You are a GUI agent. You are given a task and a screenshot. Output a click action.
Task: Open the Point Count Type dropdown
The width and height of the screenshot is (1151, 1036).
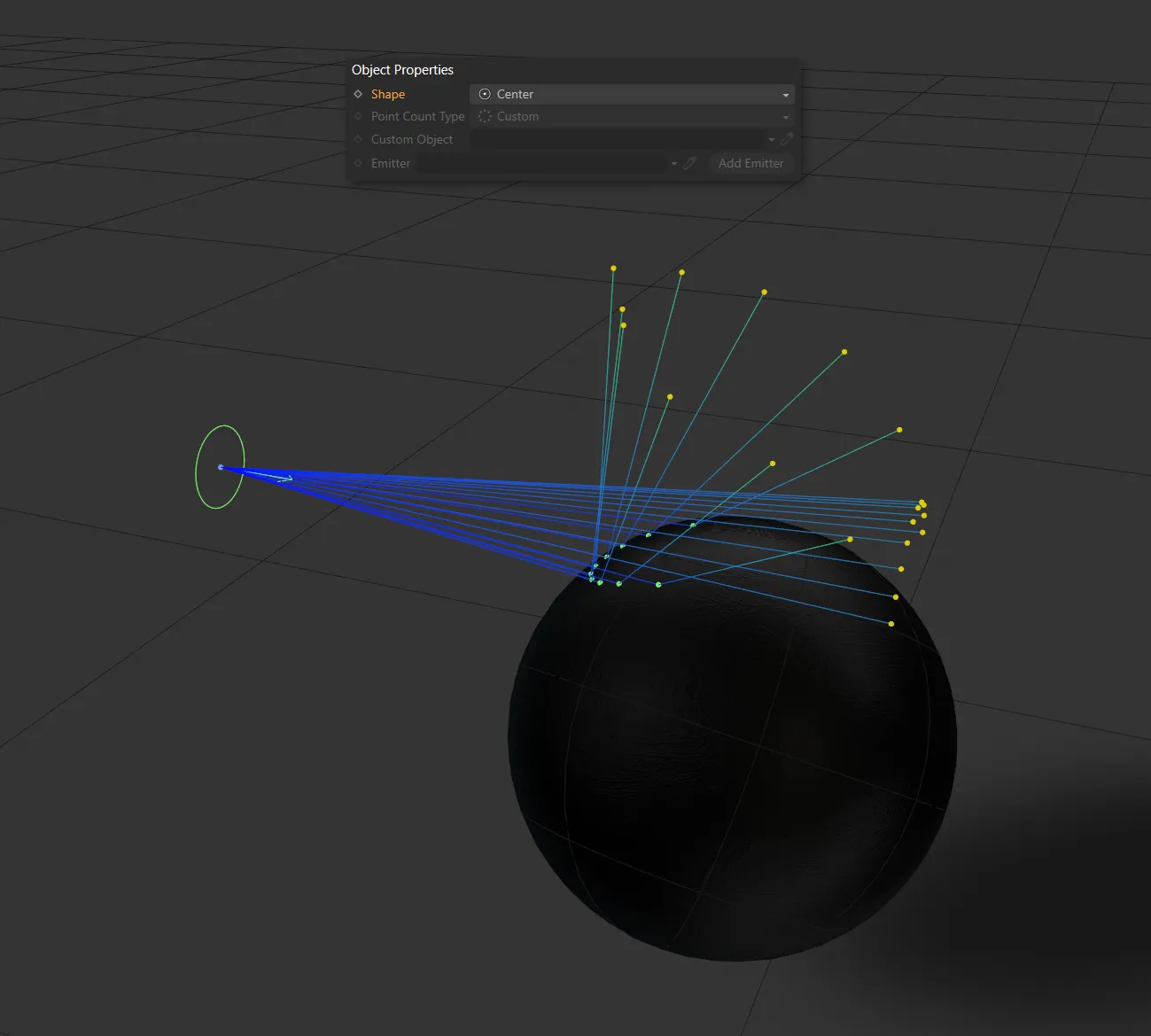785,116
